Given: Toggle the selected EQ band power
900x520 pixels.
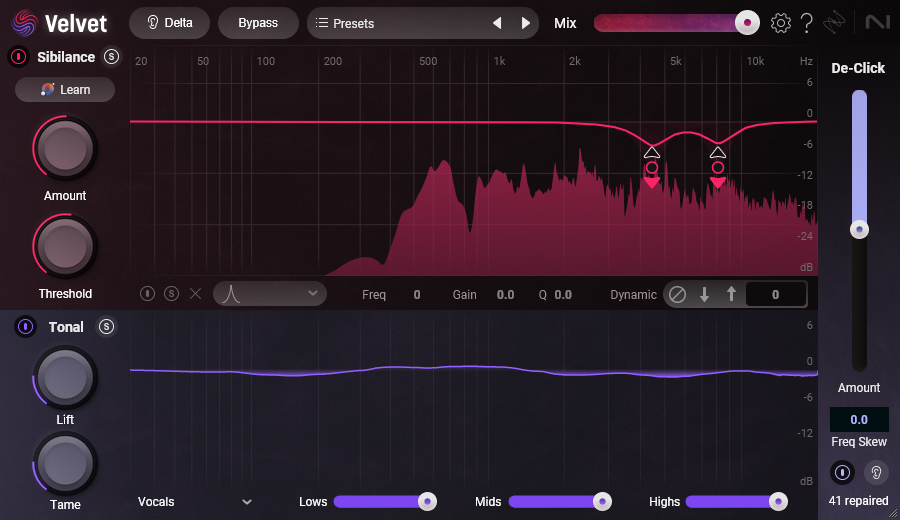Looking at the screenshot, I should pyautogui.click(x=148, y=294).
